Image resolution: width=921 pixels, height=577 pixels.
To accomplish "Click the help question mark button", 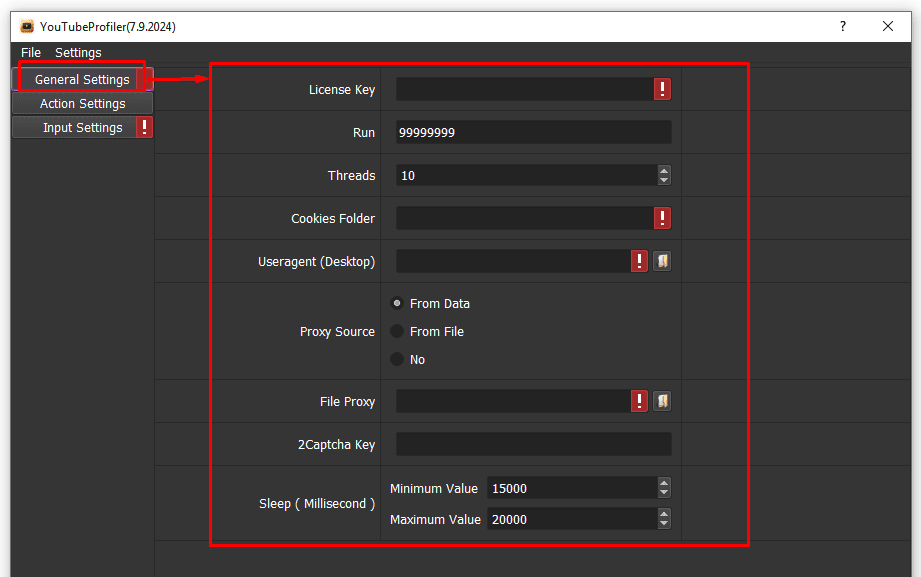I will [x=843, y=26].
